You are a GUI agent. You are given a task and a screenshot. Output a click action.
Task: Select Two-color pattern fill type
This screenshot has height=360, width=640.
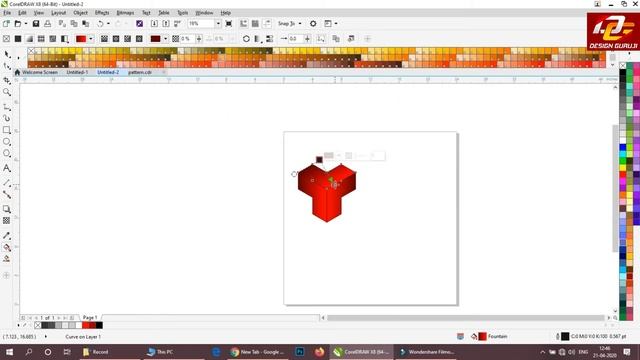(x=64, y=39)
